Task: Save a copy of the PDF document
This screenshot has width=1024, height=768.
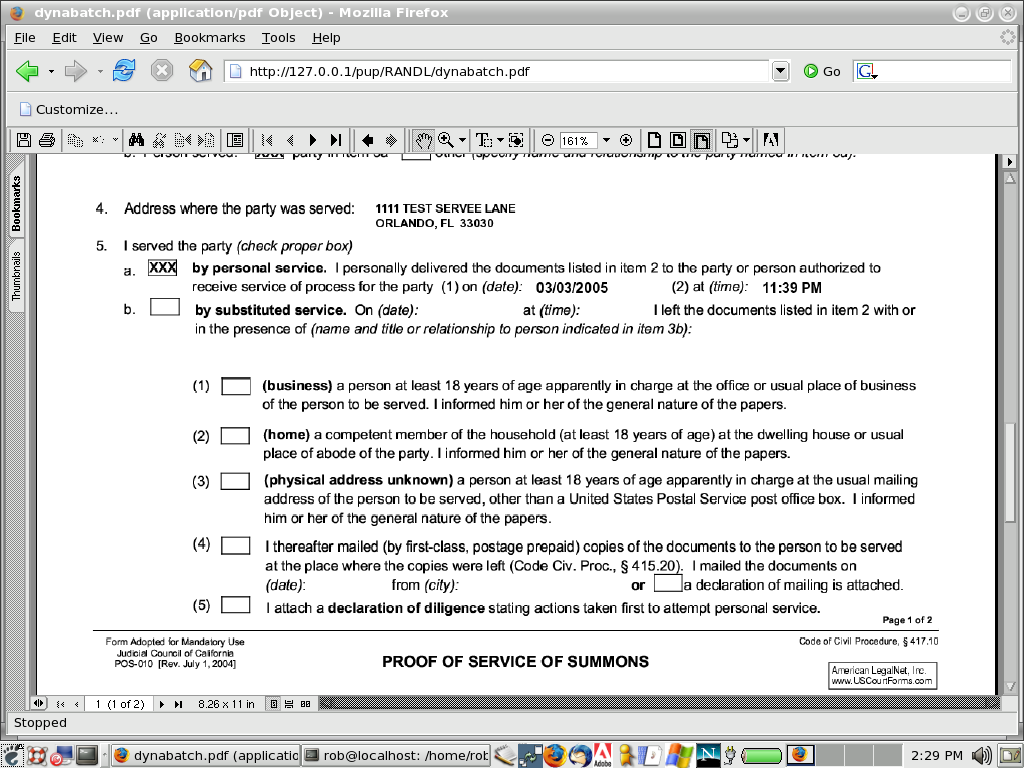Action: tap(23, 140)
